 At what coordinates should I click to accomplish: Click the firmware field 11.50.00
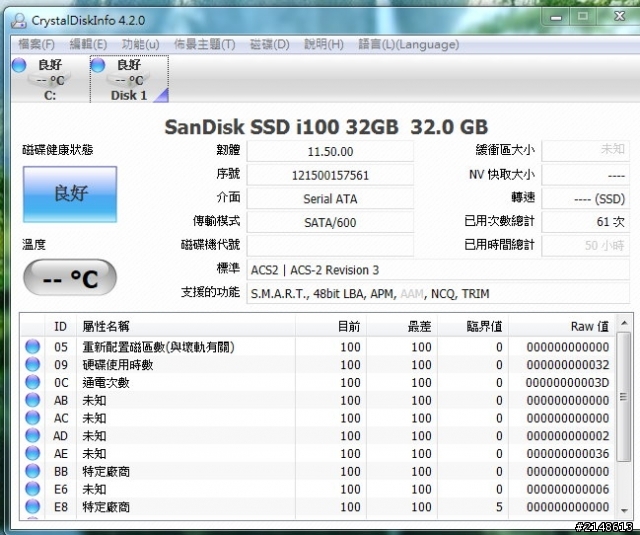pyautogui.click(x=330, y=151)
